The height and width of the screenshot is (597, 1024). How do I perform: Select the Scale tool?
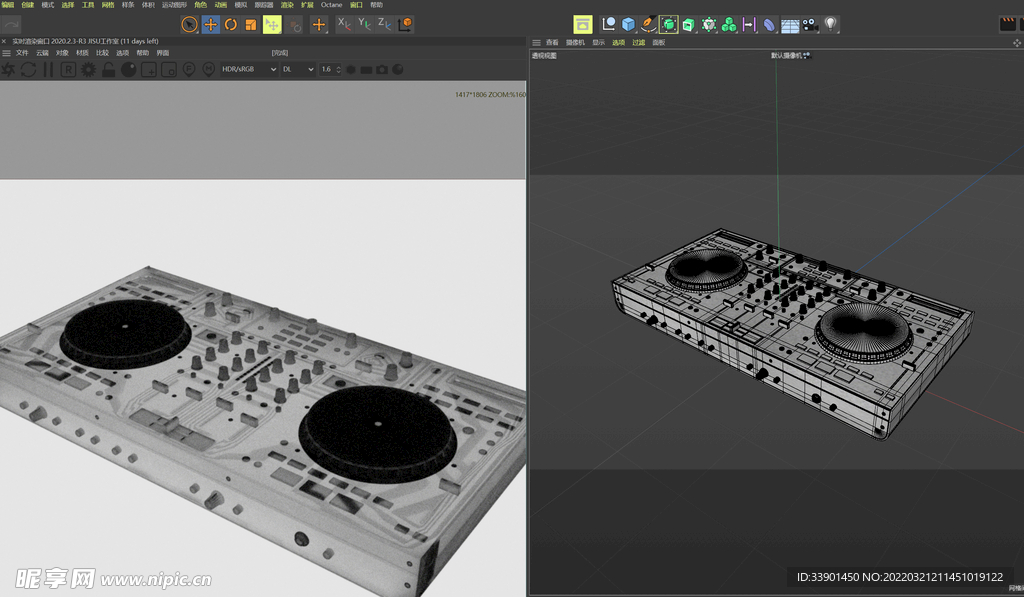(250, 24)
